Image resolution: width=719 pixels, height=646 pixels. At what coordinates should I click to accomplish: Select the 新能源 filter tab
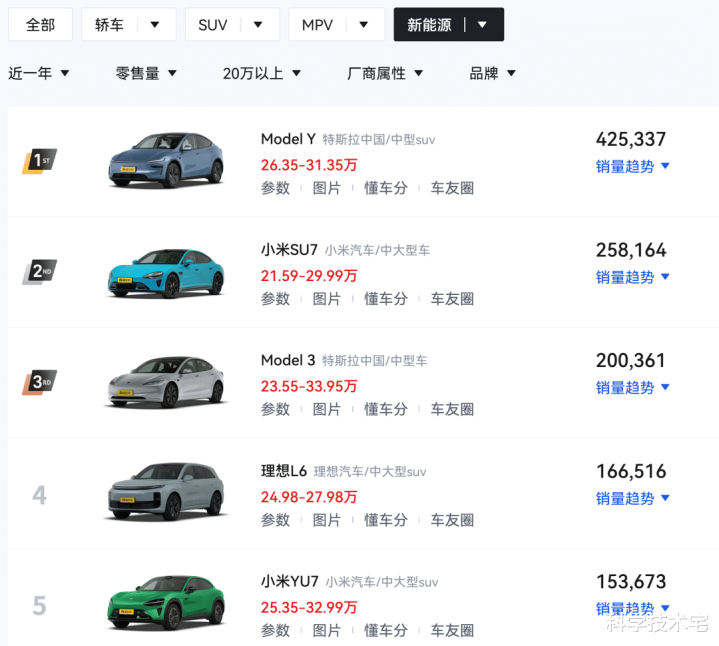tap(430, 25)
